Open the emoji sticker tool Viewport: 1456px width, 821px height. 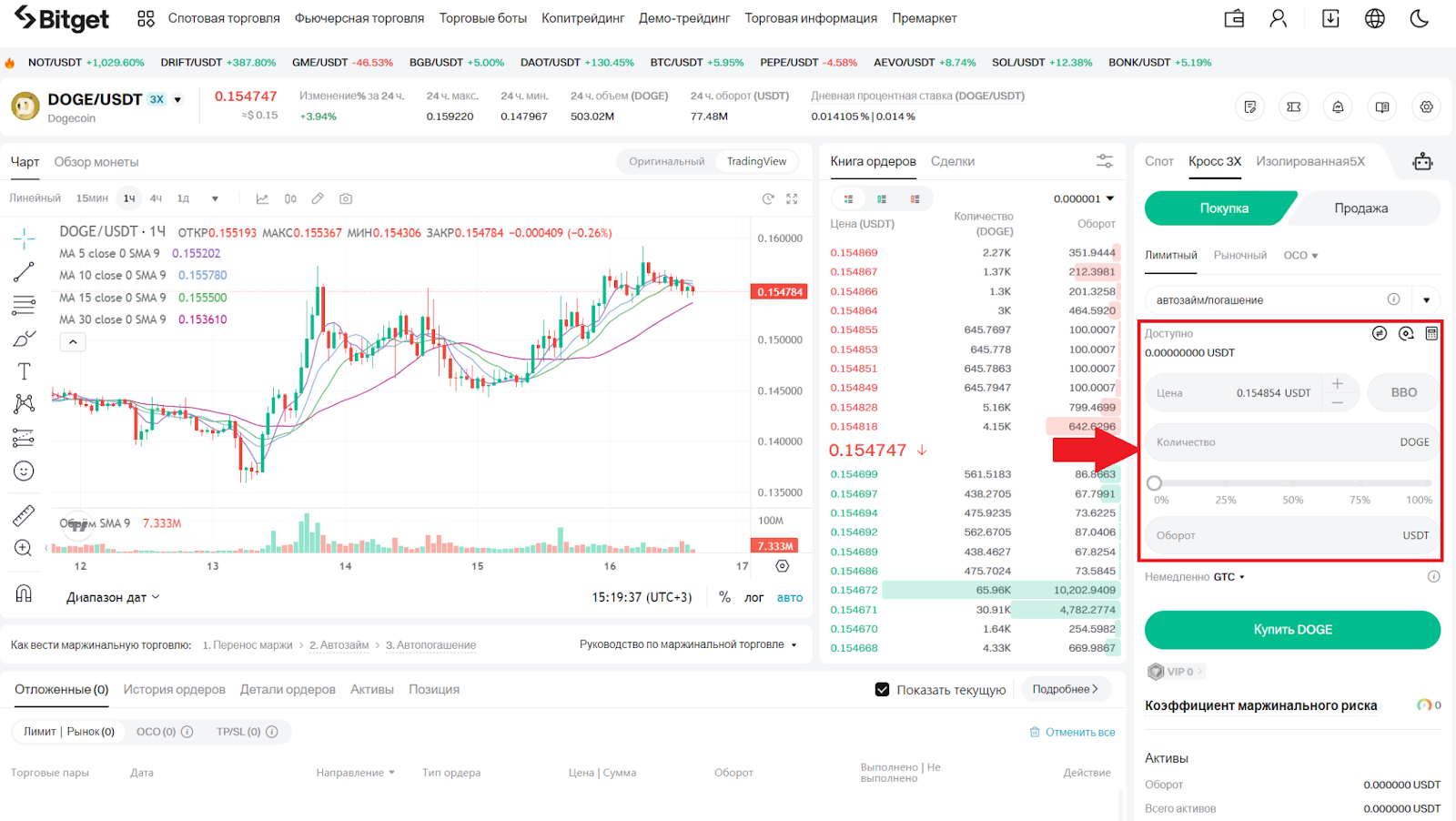[x=25, y=471]
